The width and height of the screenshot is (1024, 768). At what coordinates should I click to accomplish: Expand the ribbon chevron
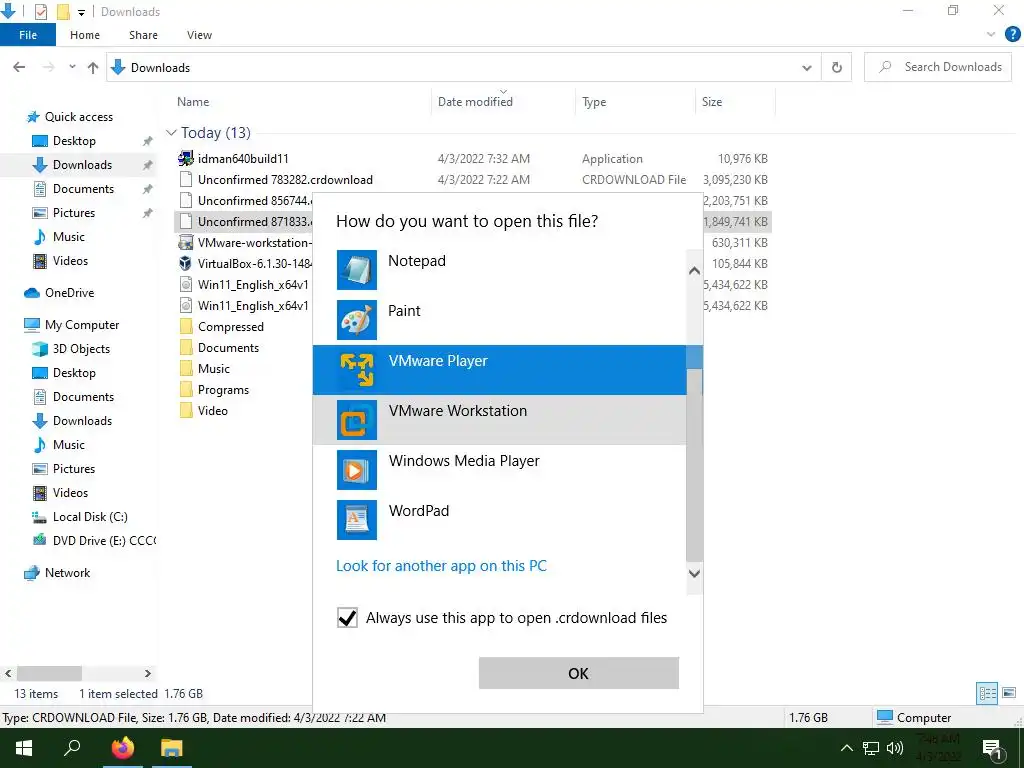click(x=991, y=35)
